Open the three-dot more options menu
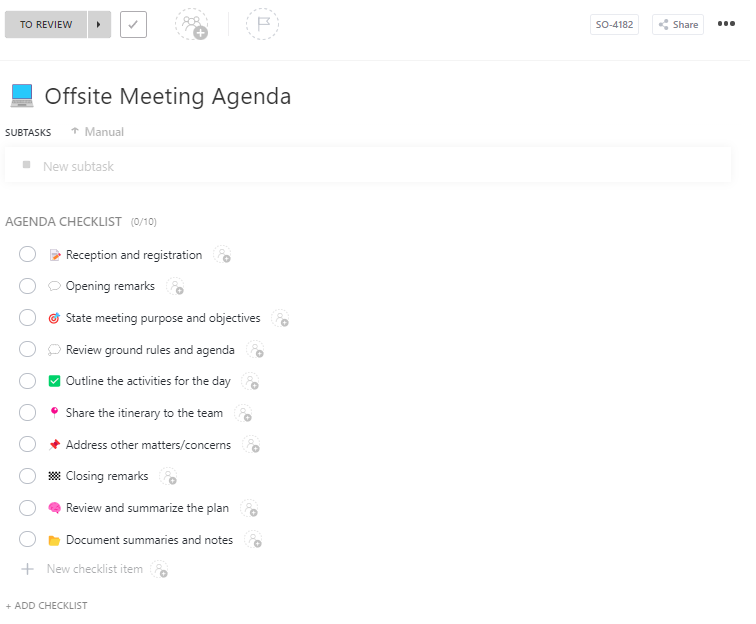Viewport: 756px width, 624px height. 726,24
